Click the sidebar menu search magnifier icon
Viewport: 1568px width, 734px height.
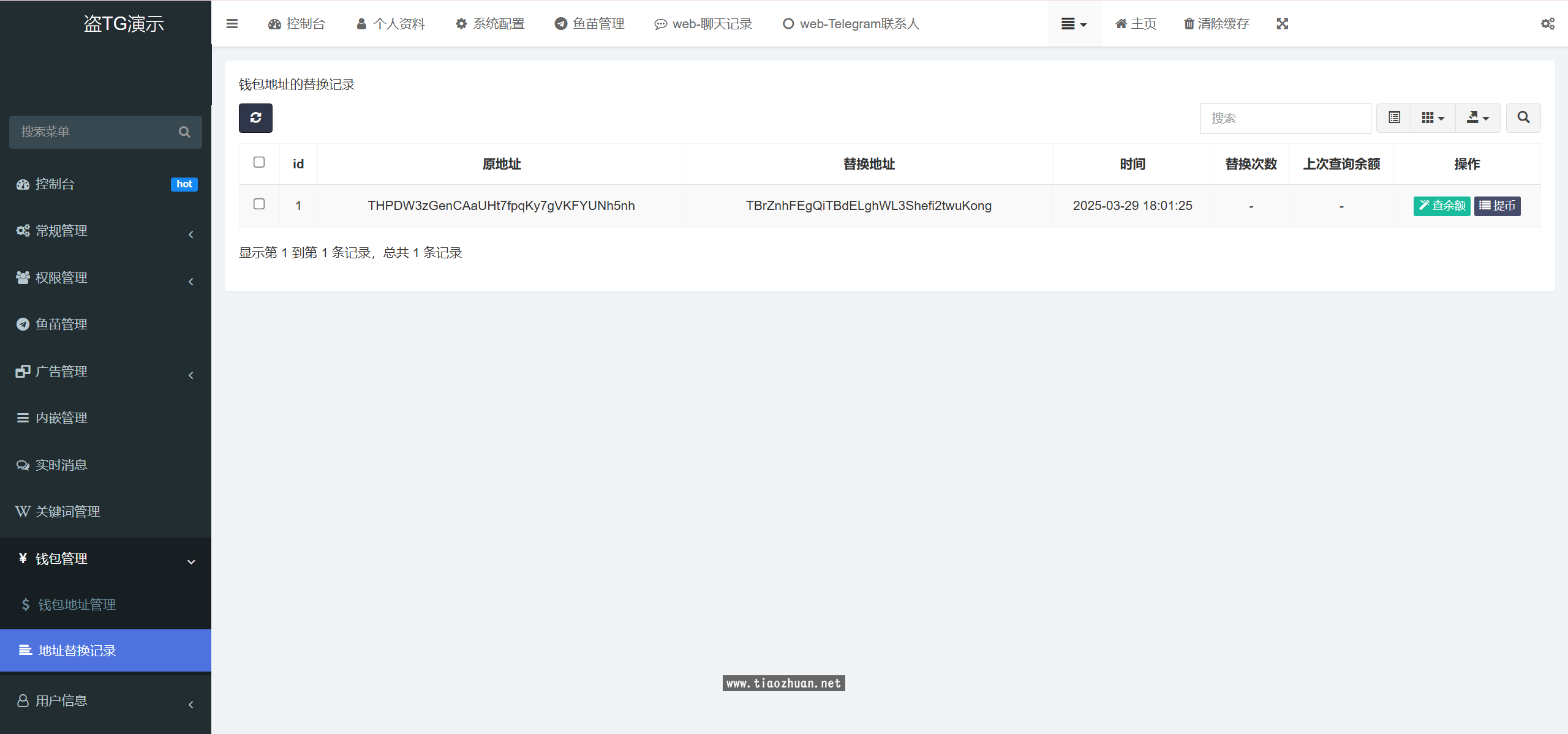(184, 132)
